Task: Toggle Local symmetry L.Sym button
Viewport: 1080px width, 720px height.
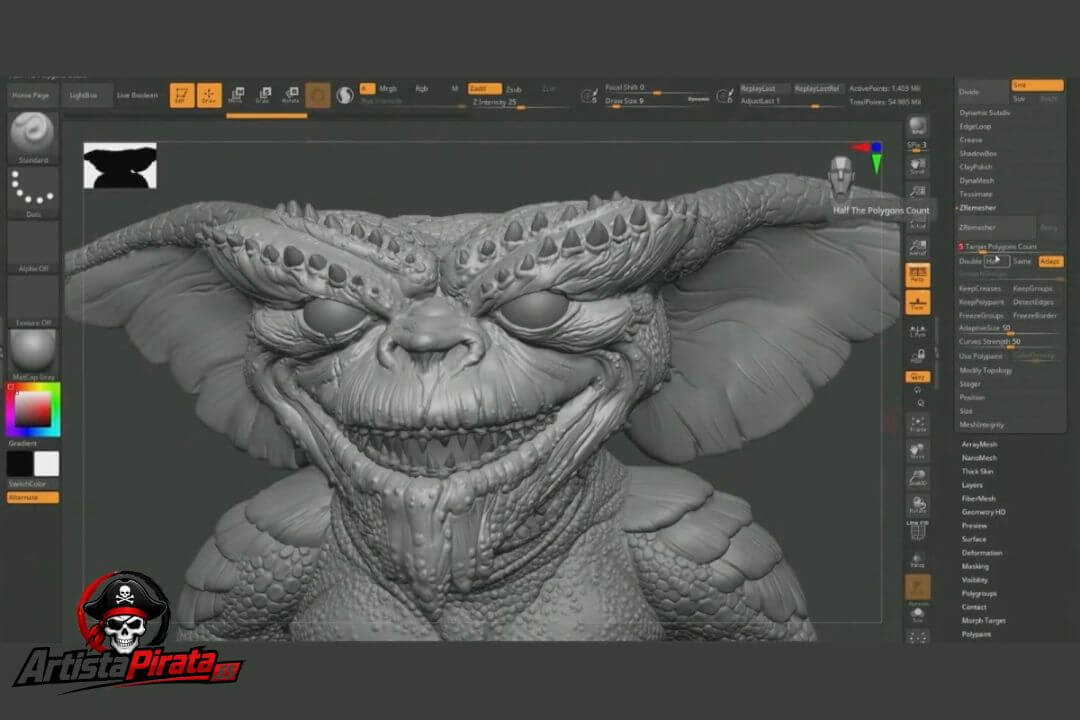Action: [x=917, y=331]
